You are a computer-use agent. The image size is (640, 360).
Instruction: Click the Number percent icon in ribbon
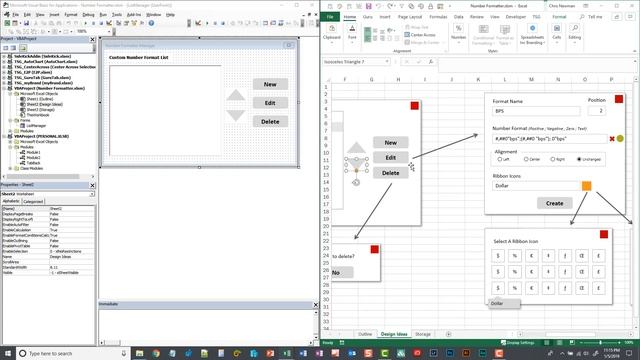point(458,28)
